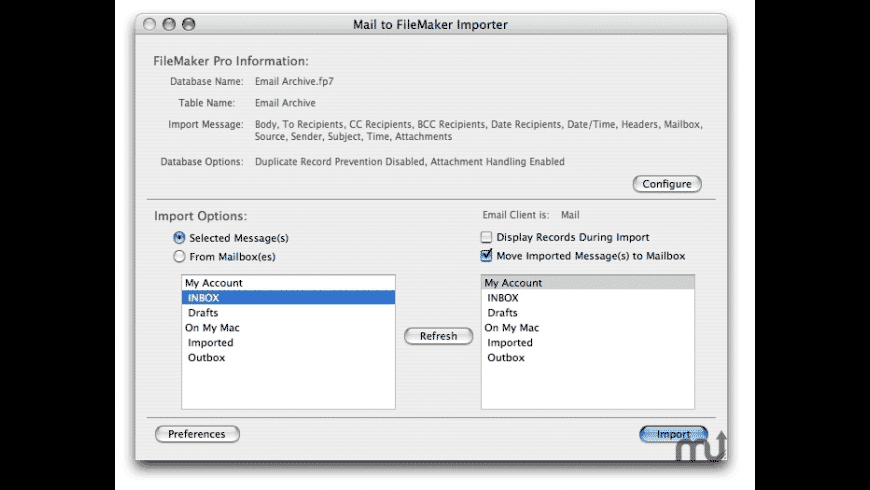
Task: Pick Imported in destination mailbox list
Action: click(x=588, y=342)
